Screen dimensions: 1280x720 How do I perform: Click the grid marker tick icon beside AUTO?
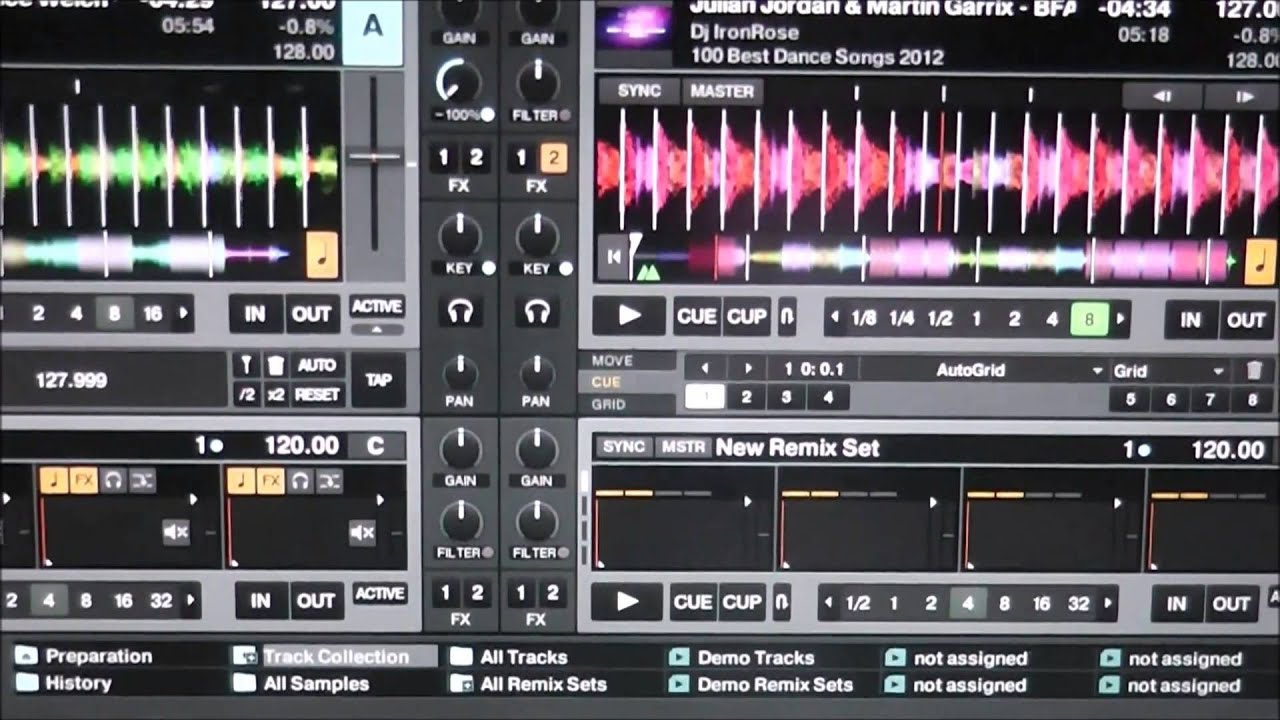tap(246, 366)
